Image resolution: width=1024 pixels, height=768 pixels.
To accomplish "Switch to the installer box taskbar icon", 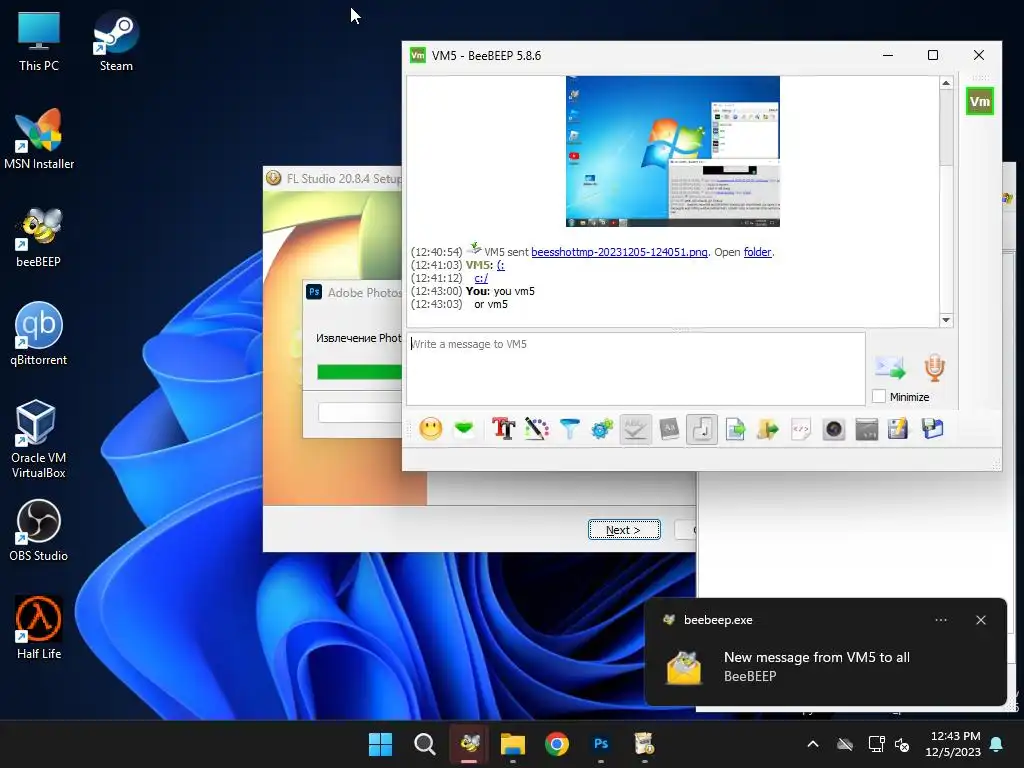I will point(645,744).
